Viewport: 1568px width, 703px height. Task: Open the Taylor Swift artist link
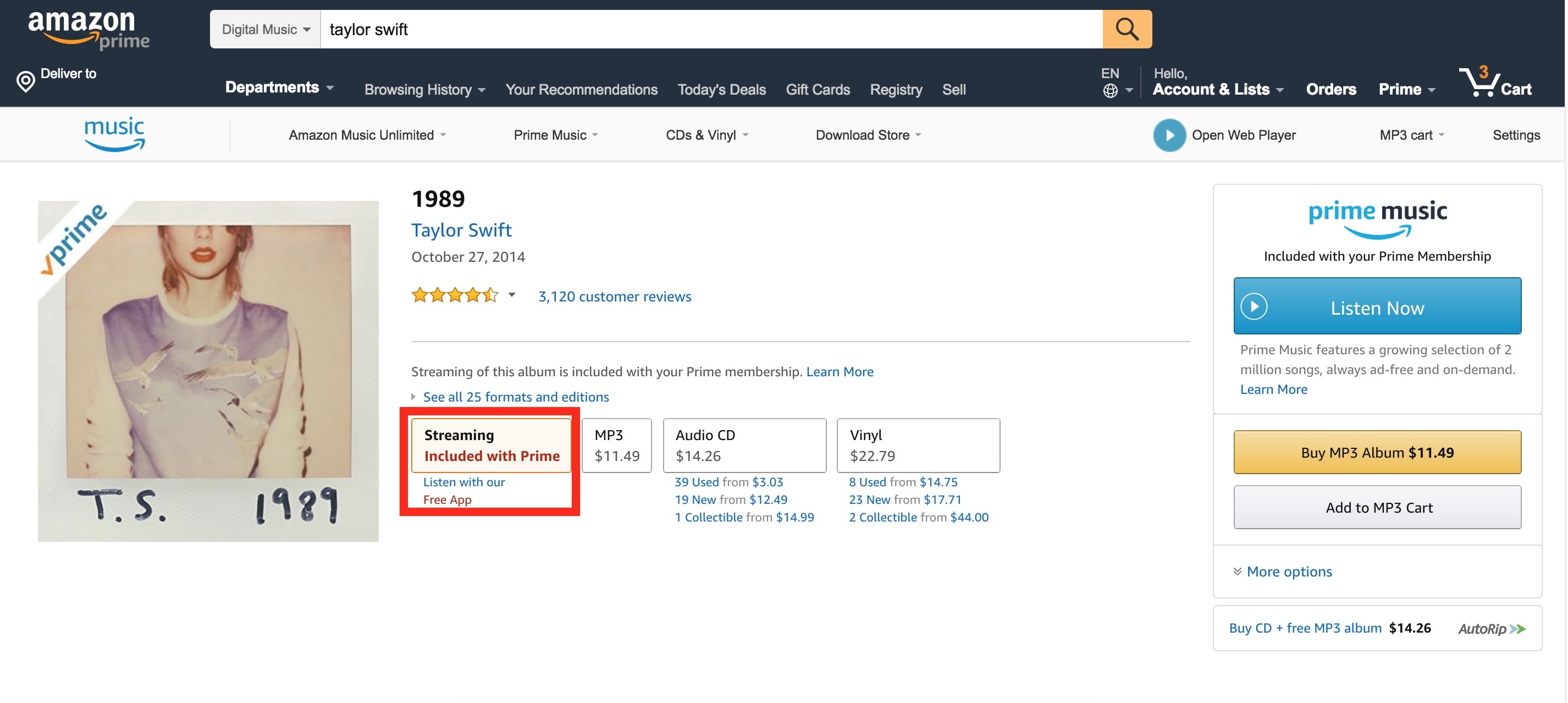pyautogui.click(x=461, y=230)
